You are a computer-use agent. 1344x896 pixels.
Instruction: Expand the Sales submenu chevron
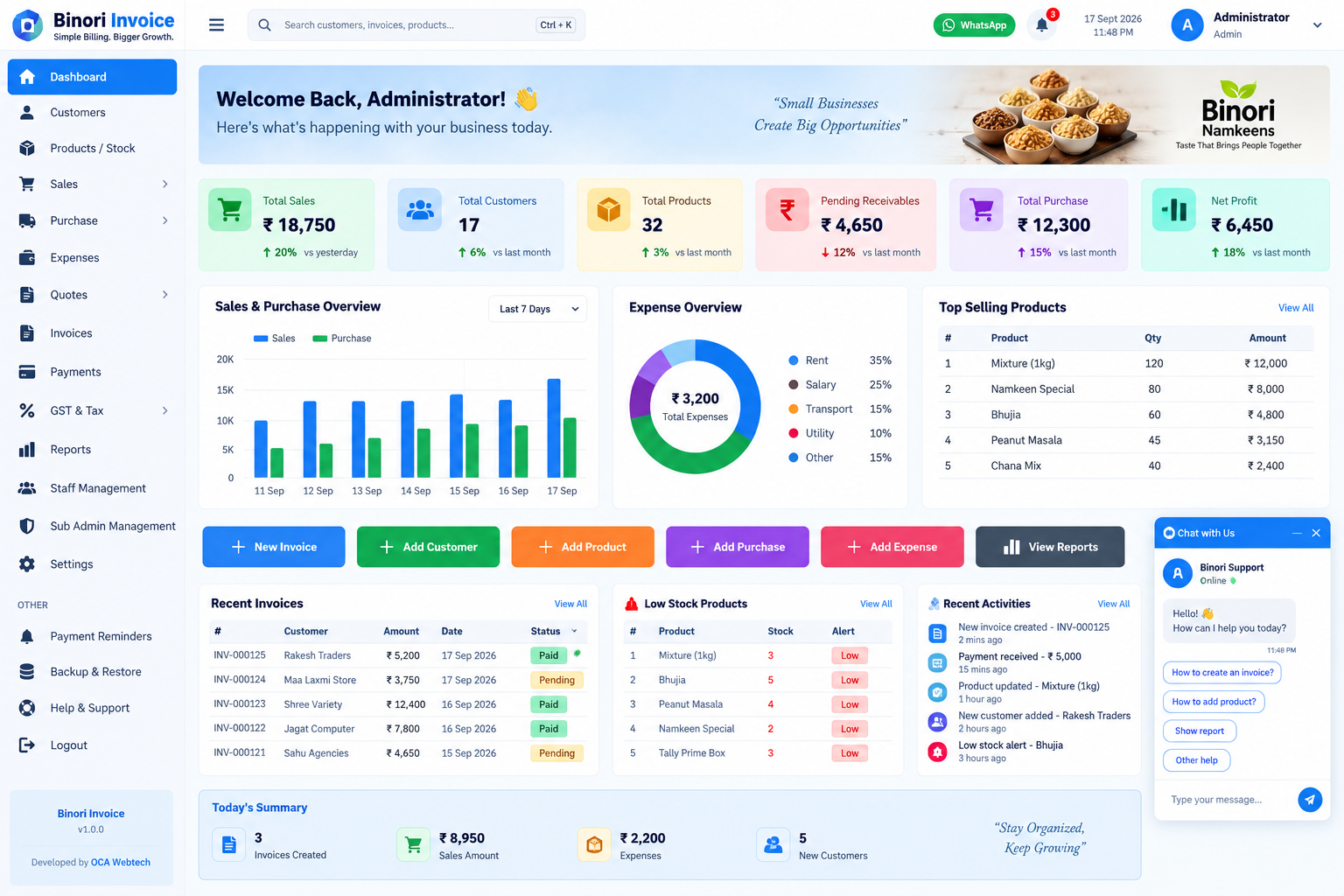[165, 184]
